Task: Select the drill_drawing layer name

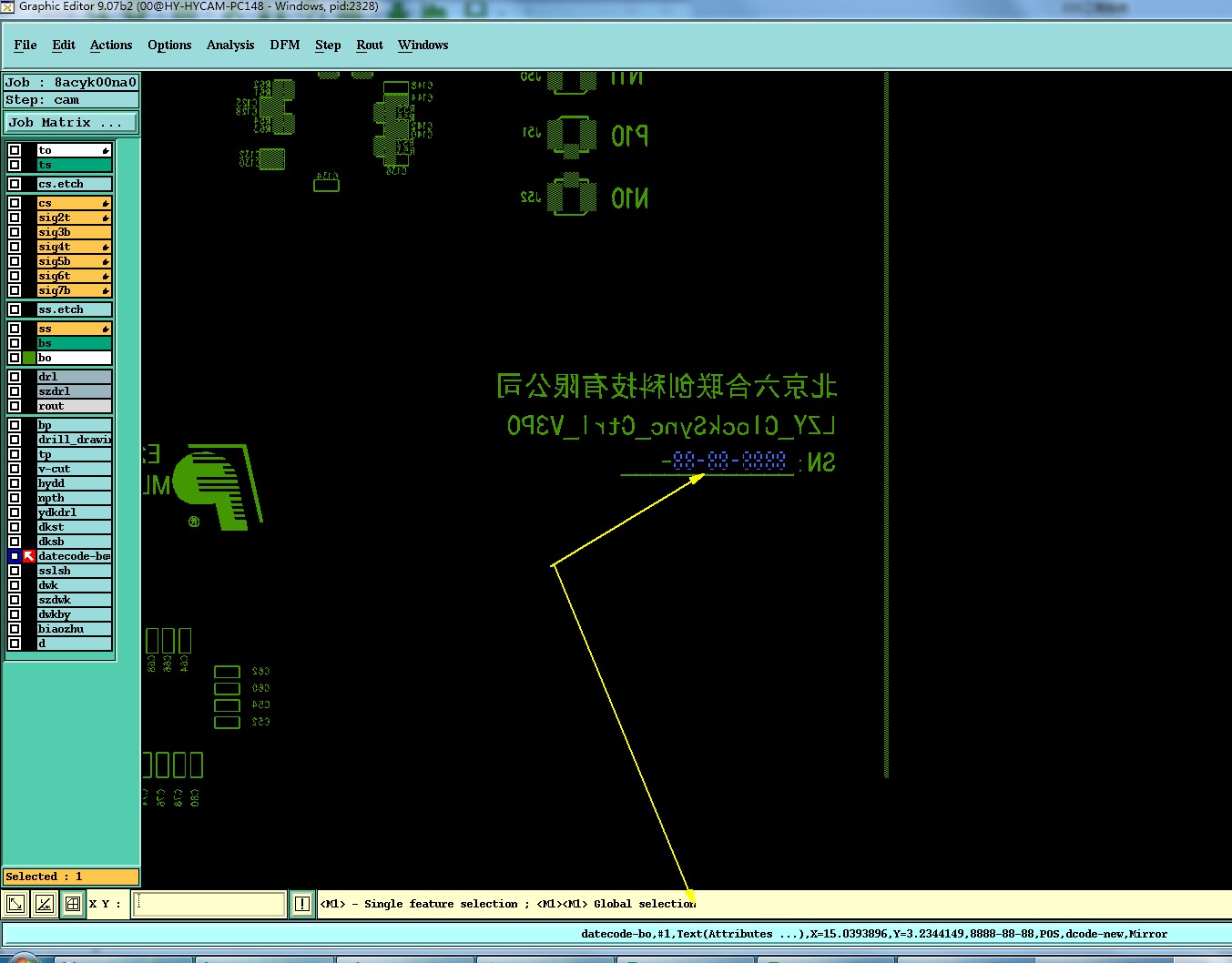Action: coord(74,440)
